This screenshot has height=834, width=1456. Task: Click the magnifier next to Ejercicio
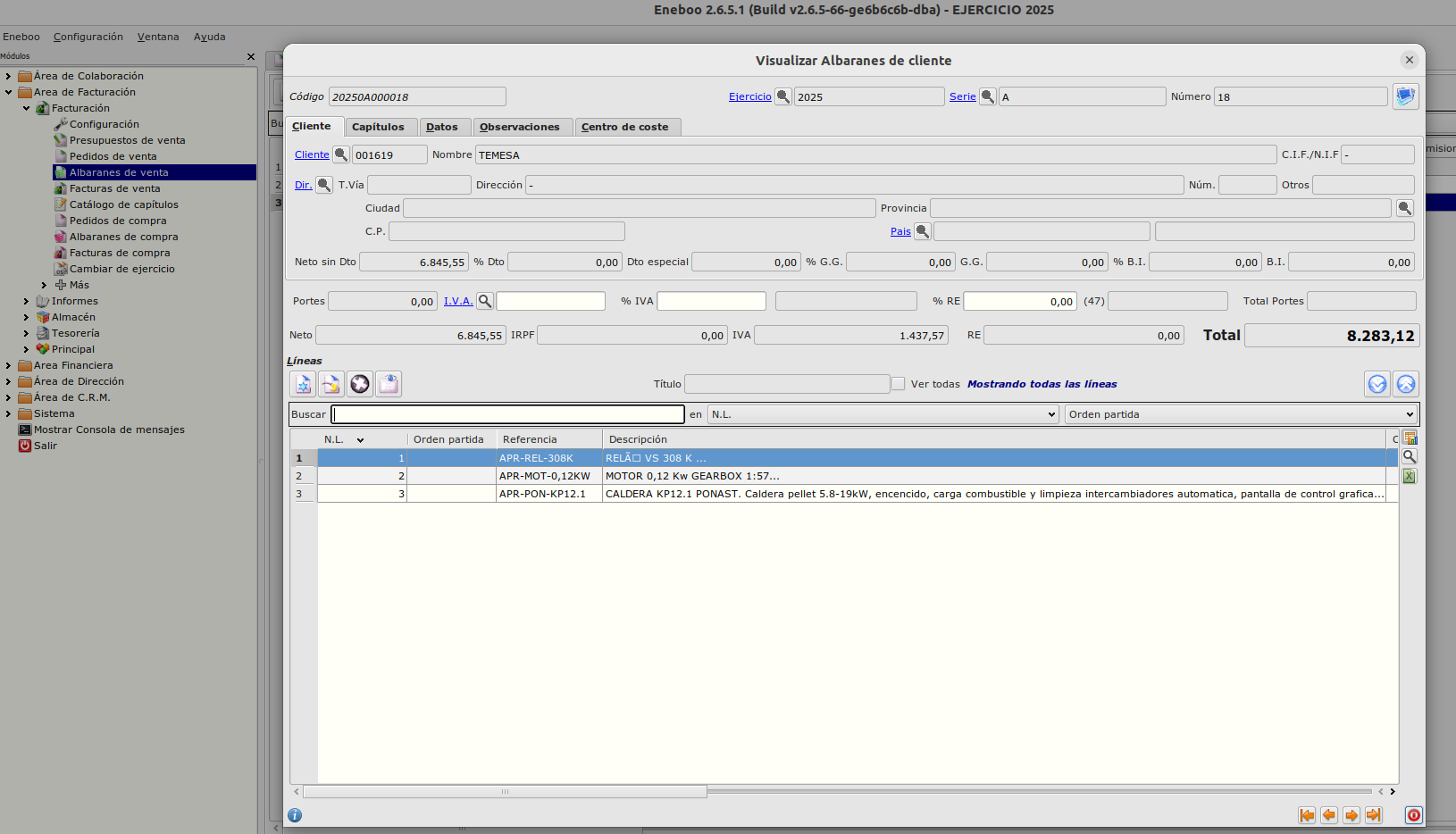click(x=783, y=96)
